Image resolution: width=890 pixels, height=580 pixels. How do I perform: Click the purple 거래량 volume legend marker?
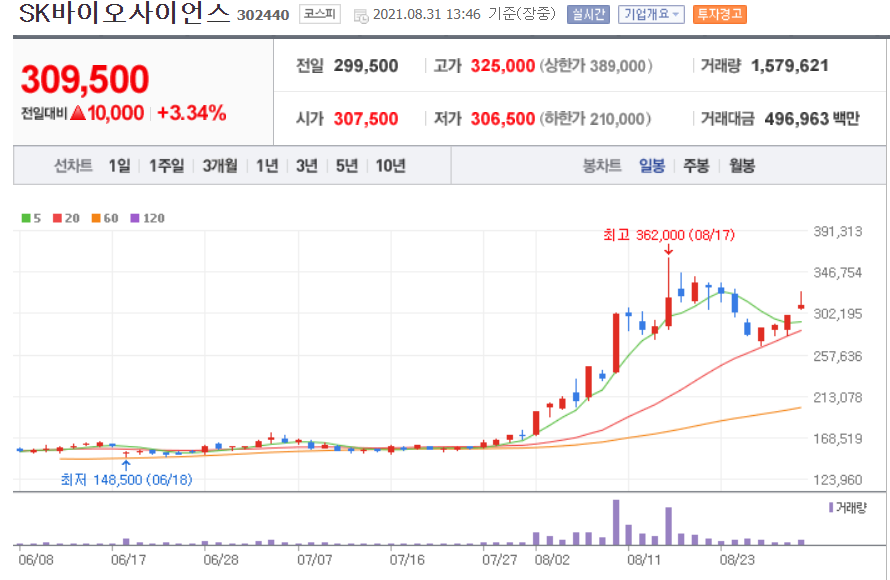pyautogui.click(x=831, y=507)
